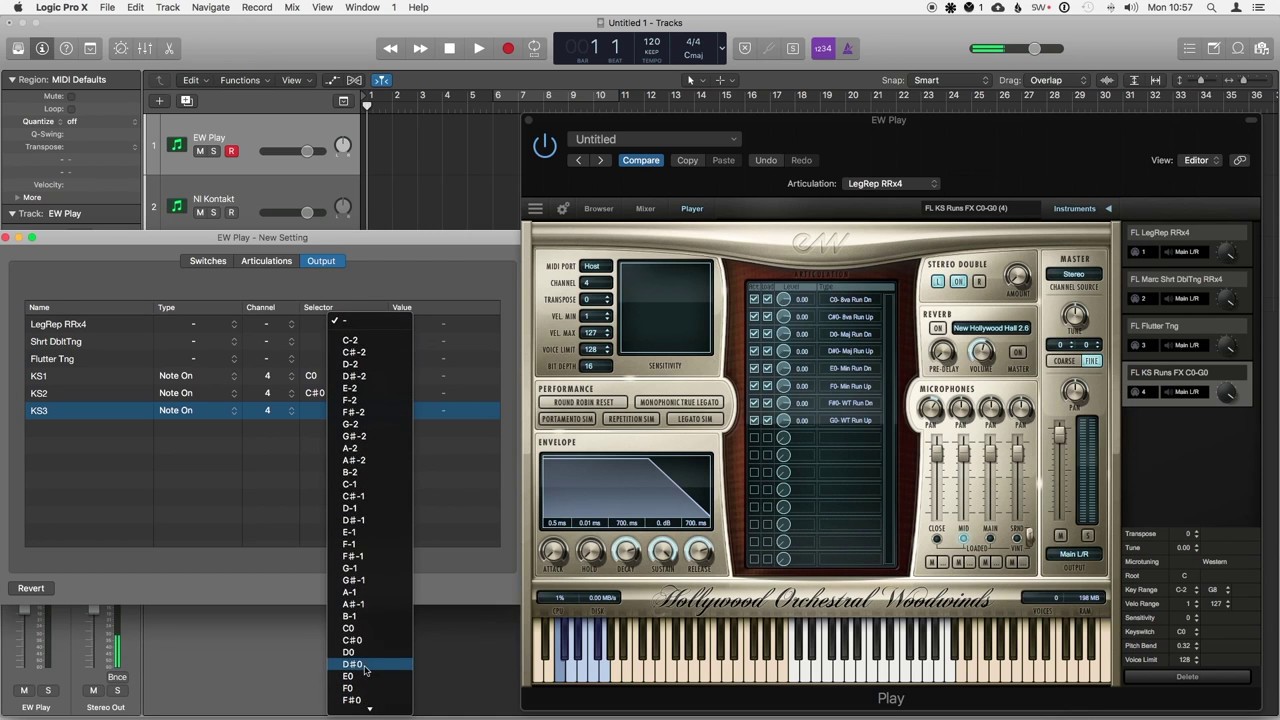
Task: Toggle active checkbox for C0- 8va Run Dn
Action: [x=754, y=299]
